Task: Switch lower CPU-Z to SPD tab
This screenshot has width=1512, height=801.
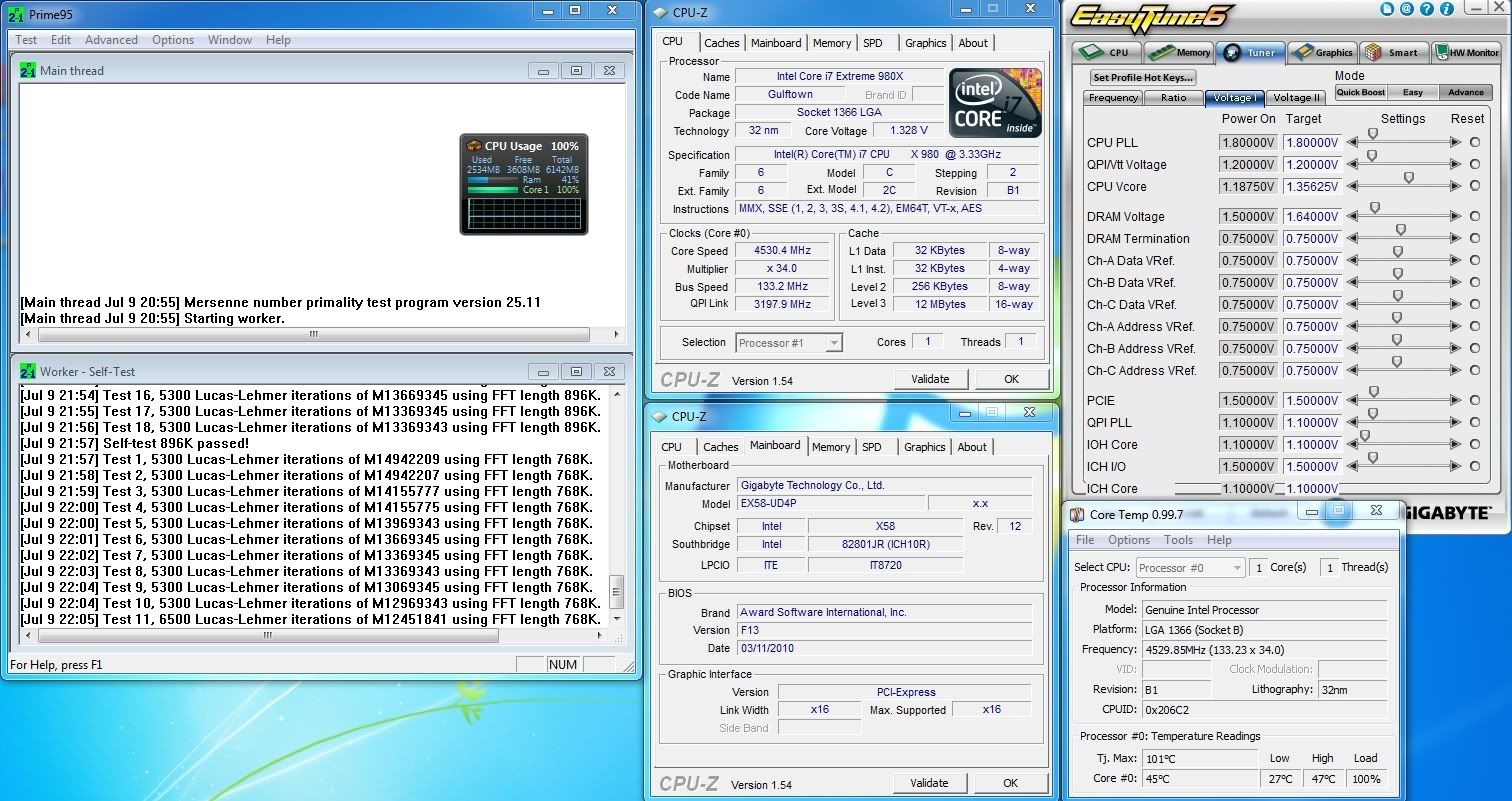Action: pyautogui.click(x=872, y=447)
